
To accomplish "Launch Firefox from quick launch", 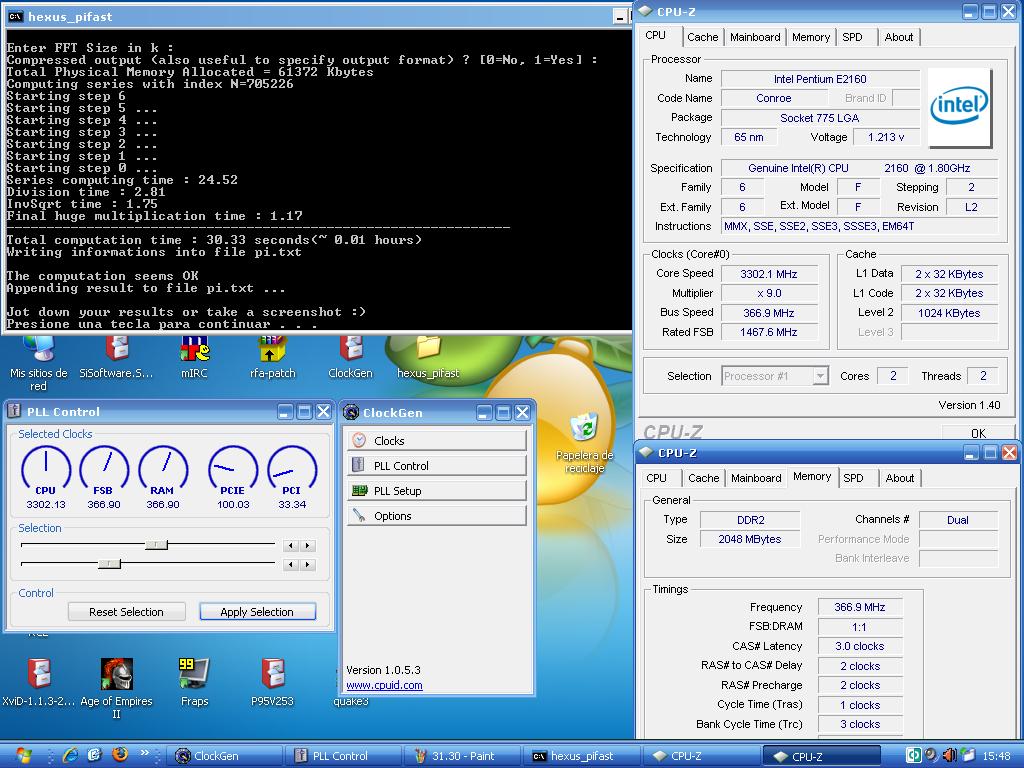I will click(x=120, y=755).
